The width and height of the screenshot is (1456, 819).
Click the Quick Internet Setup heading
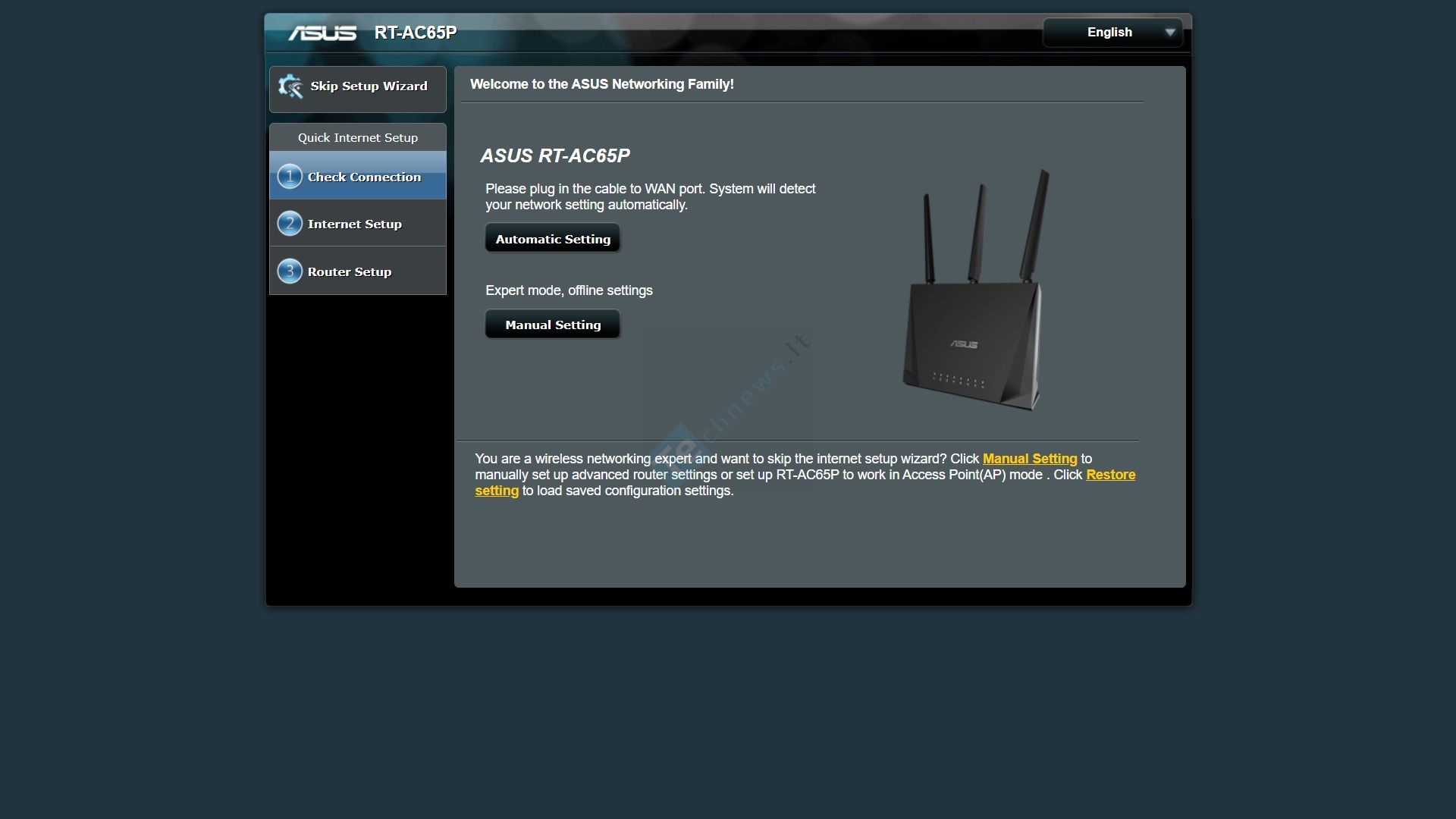point(358,137)
